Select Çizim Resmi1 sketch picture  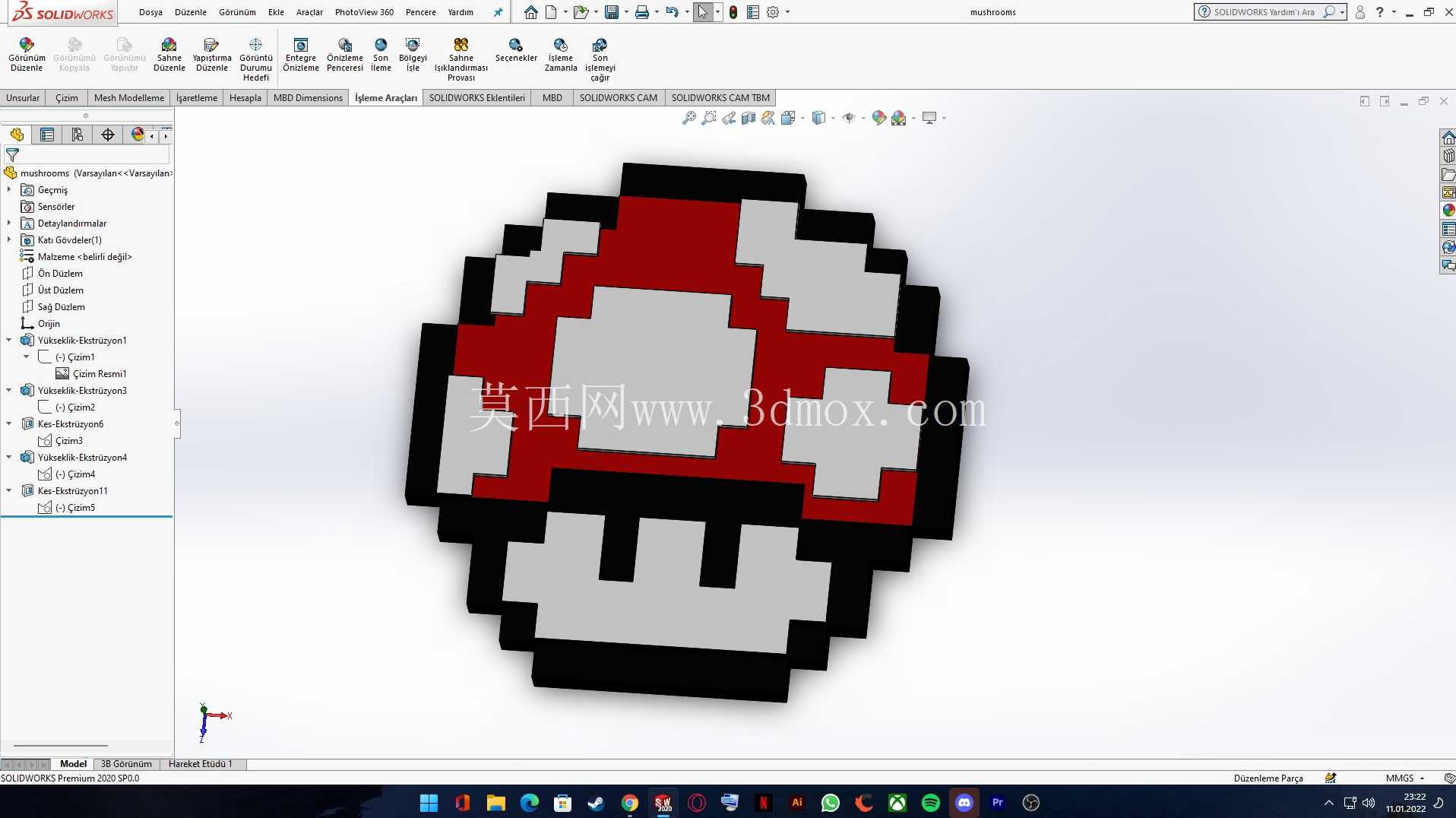click(x=99, y=373)
